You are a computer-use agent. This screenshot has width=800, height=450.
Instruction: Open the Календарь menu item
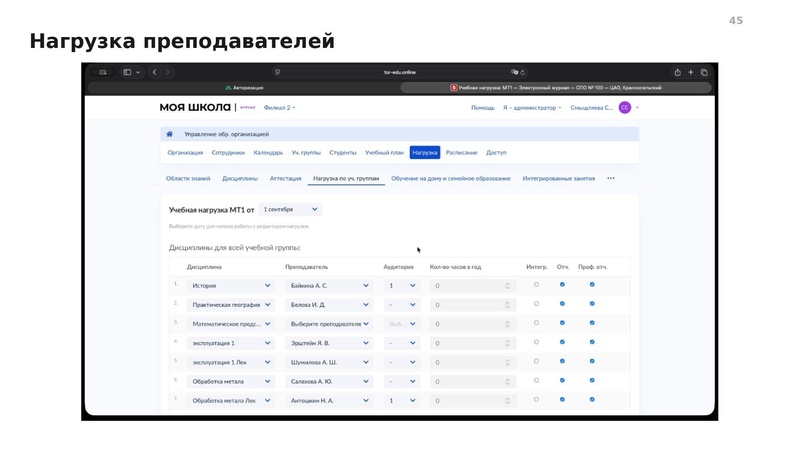(x=268, y=153)
